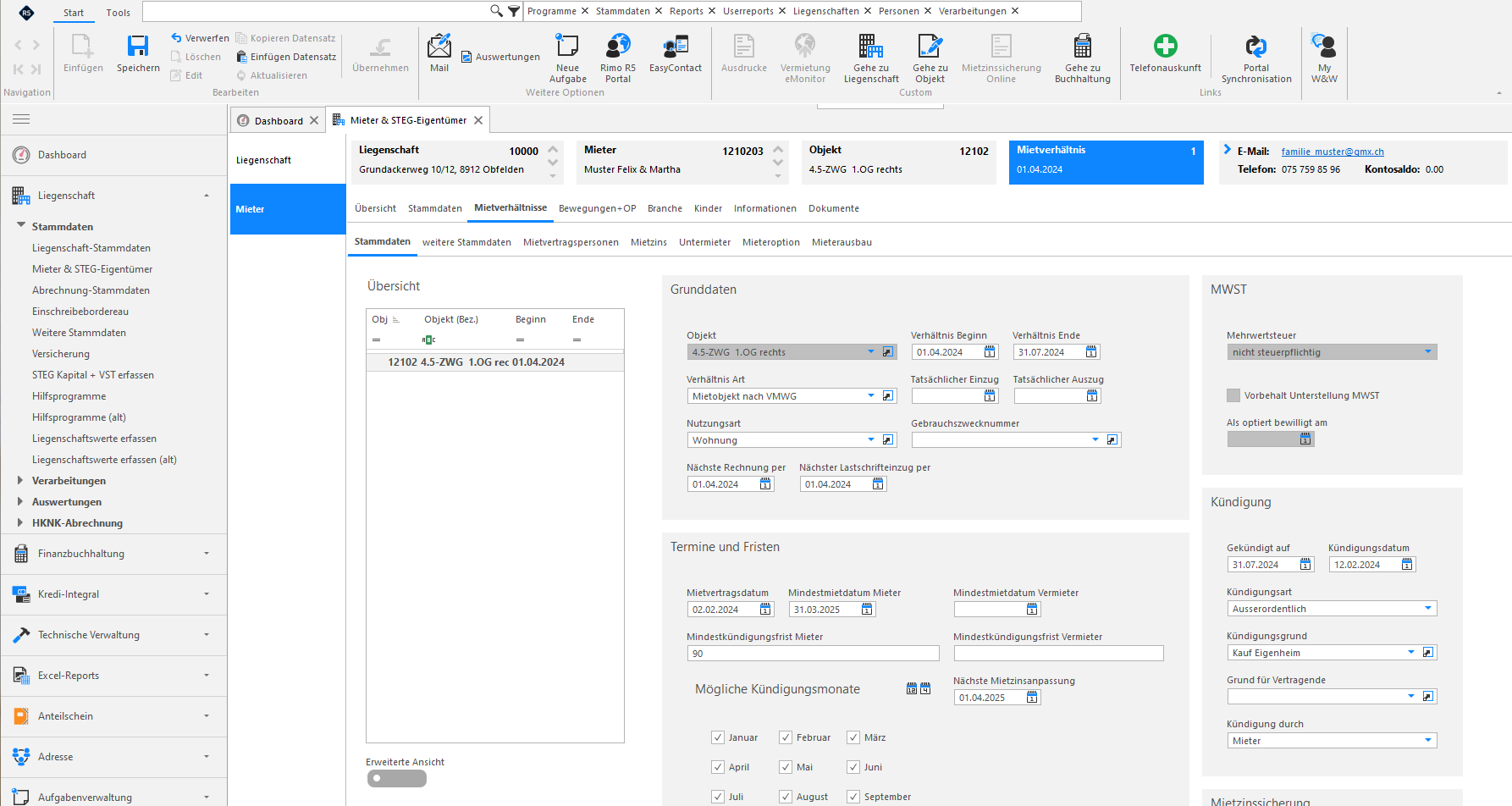Uncheck the Januar checkbox
This screenshot has width=1512, height=806.
coord(718,737)
